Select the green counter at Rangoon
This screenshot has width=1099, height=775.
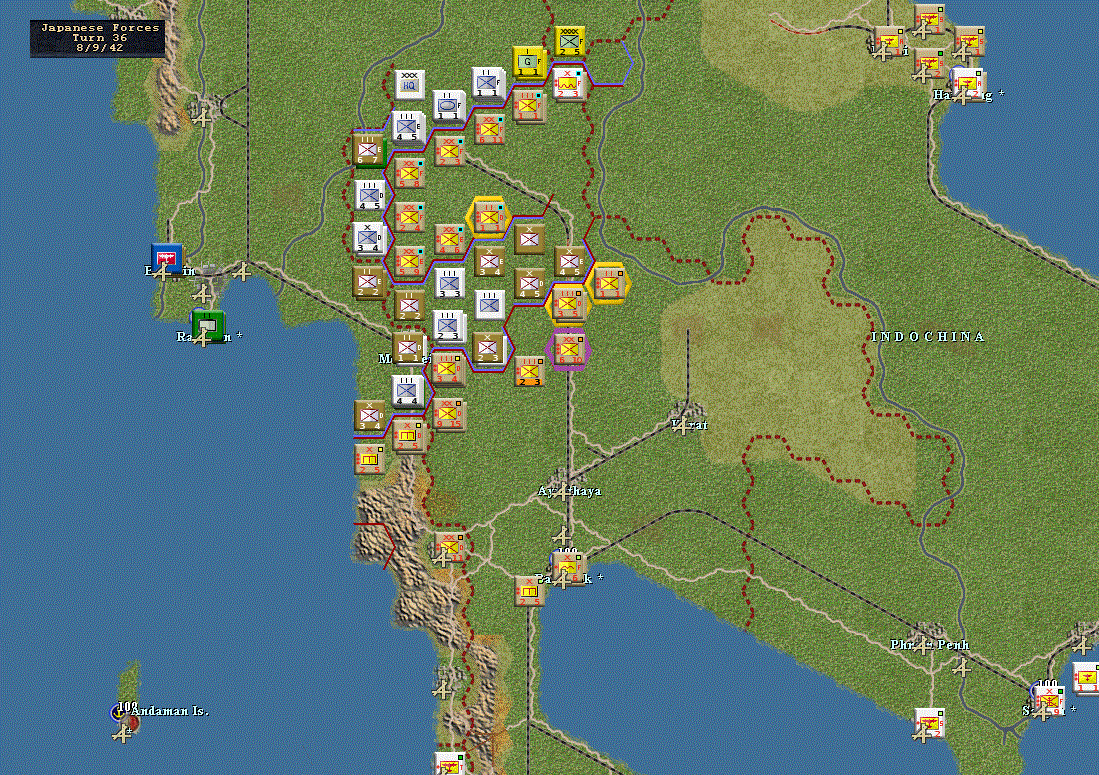208,325
